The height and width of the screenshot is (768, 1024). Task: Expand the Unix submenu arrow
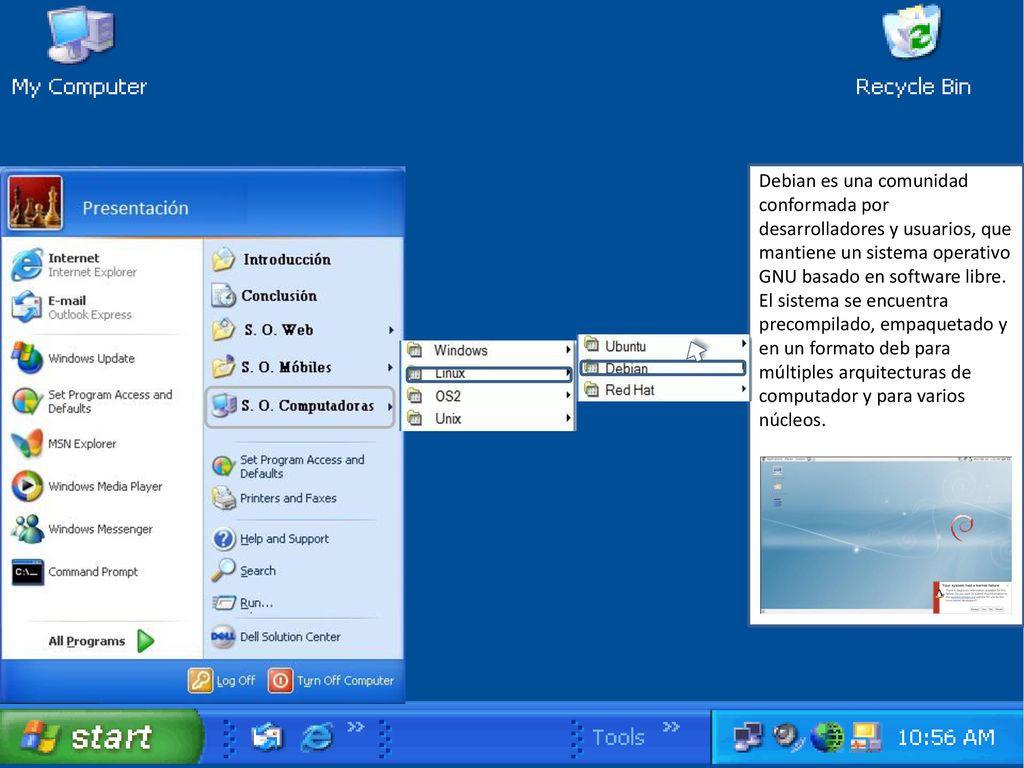pyautogui.click(x=568, y=418)
